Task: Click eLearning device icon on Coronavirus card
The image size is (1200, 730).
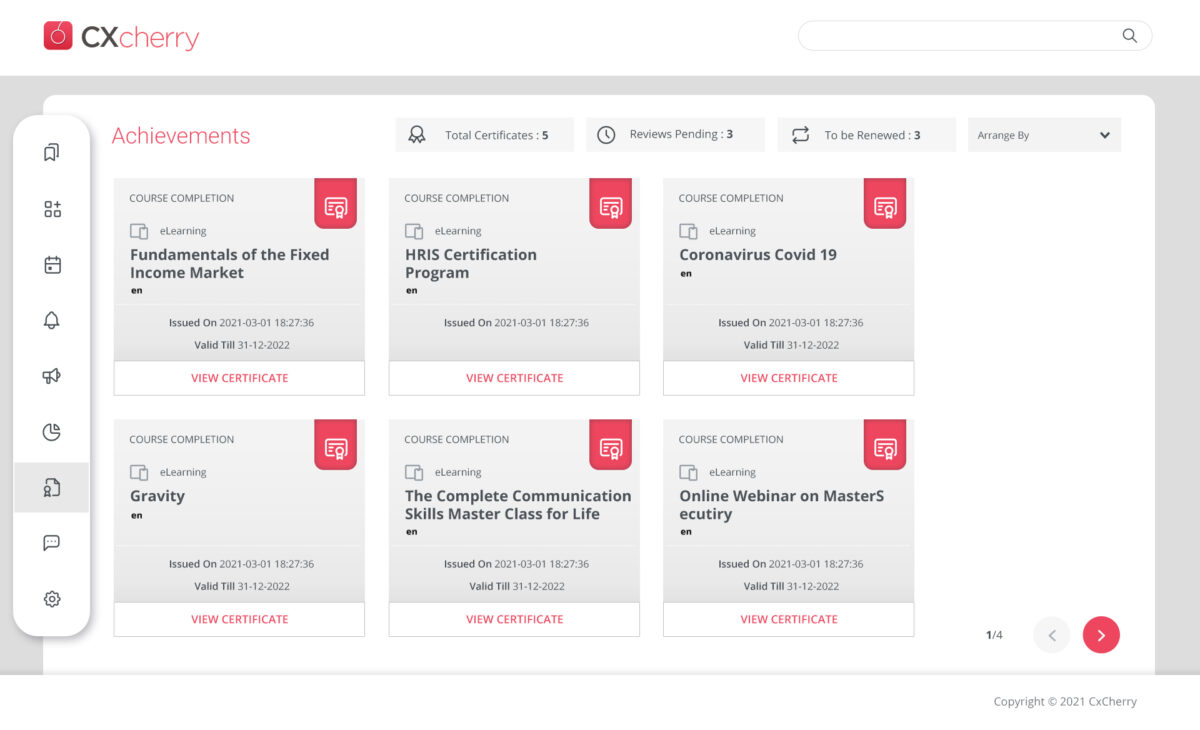Action: point(688,231)
